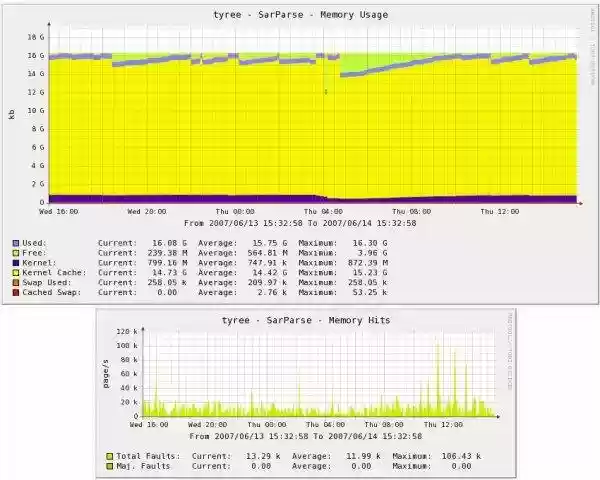The image size is (600, 480).
Task: Click the 'Total Faults:' legend label
Action: 148,456
